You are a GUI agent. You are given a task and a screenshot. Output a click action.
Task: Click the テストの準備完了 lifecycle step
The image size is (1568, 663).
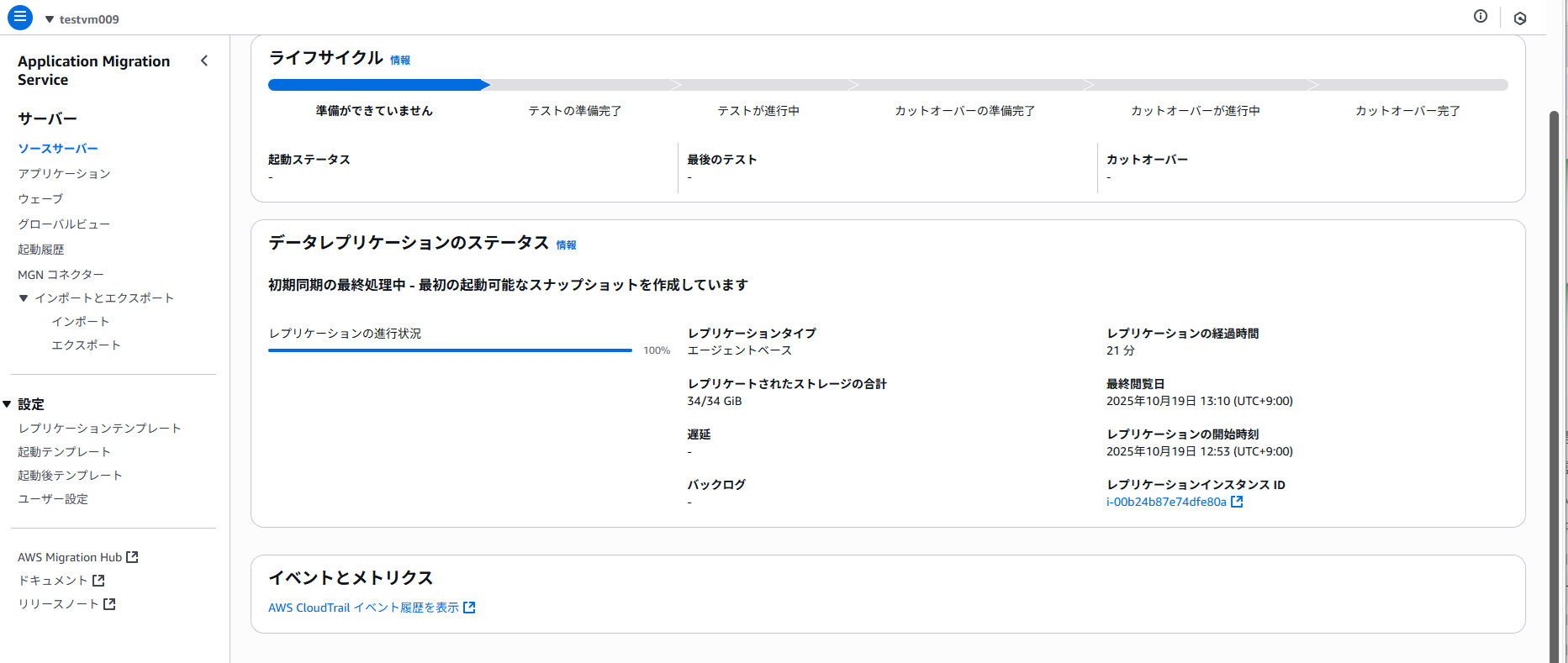pyautogui.click(x=574, y=111)
